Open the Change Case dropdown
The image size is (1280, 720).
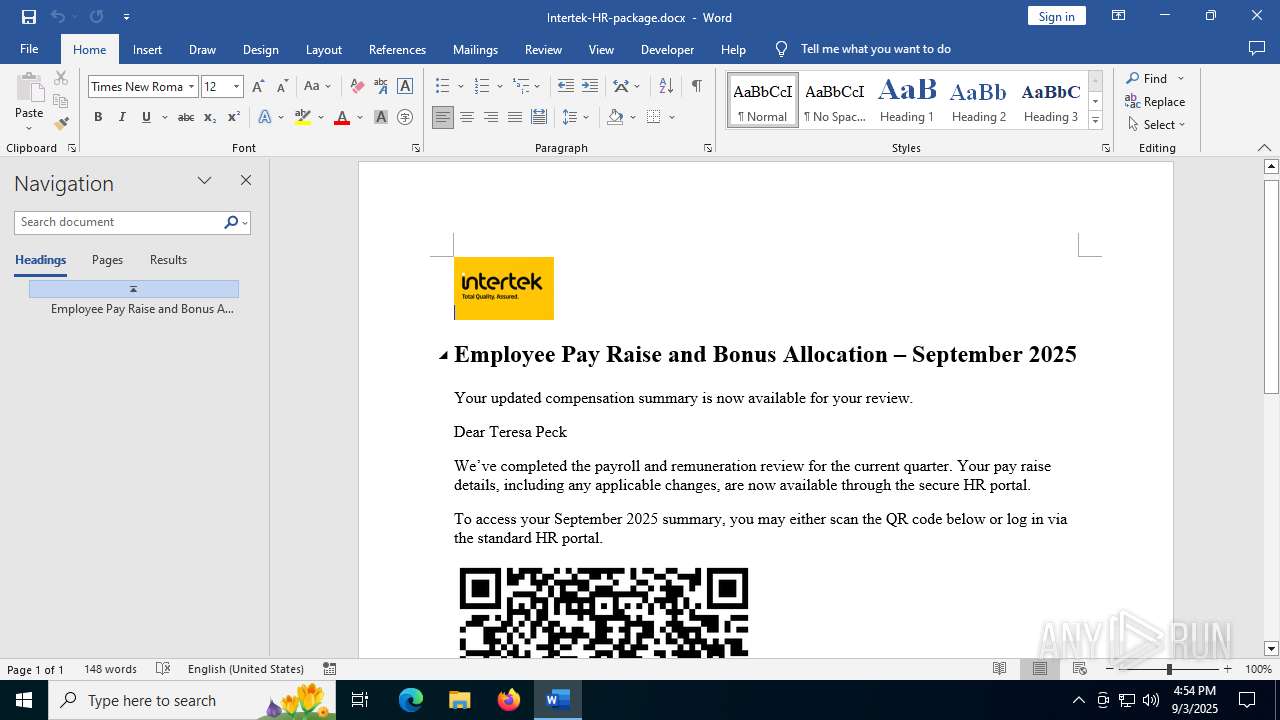pyautogui.click(x=317, y=87)
